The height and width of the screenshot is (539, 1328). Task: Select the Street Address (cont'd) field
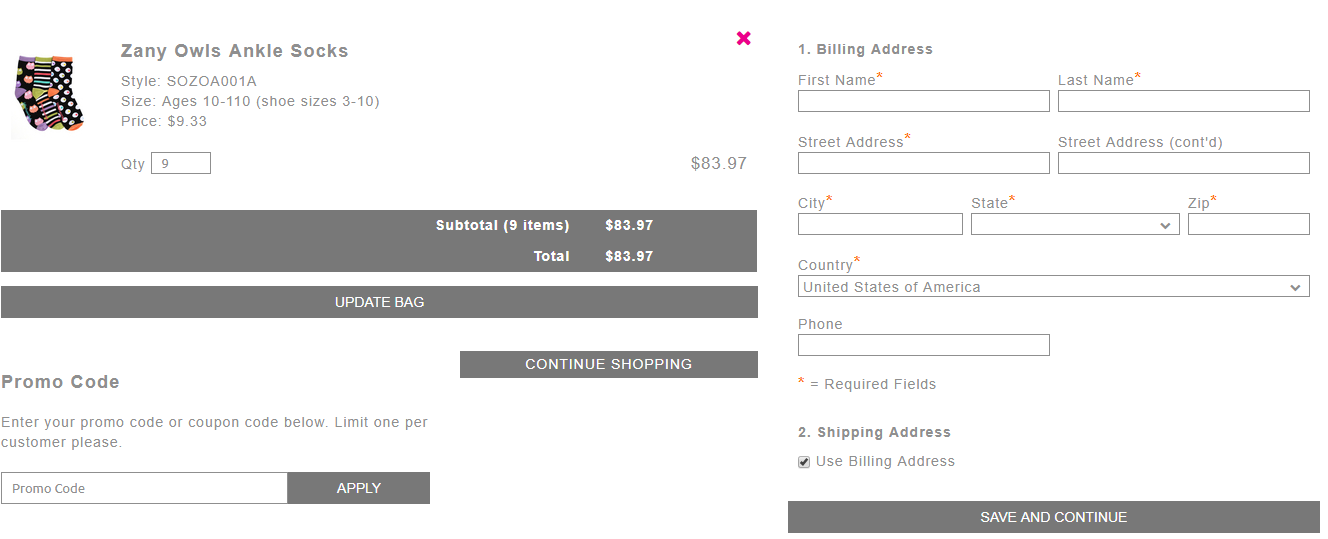(x=1184, y=163)
